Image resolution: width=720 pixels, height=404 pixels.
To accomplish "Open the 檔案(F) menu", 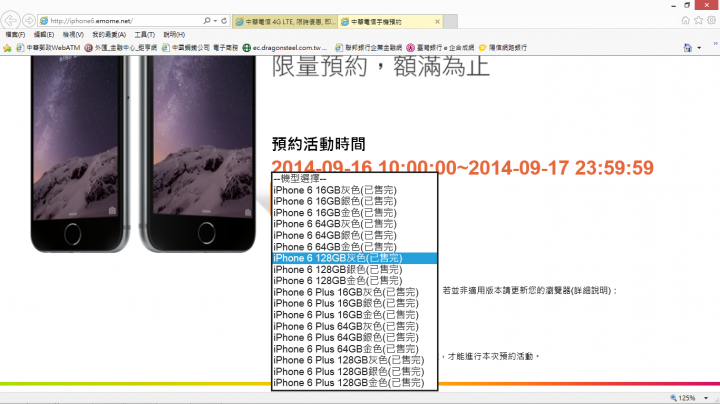I will tap(15, 34).
